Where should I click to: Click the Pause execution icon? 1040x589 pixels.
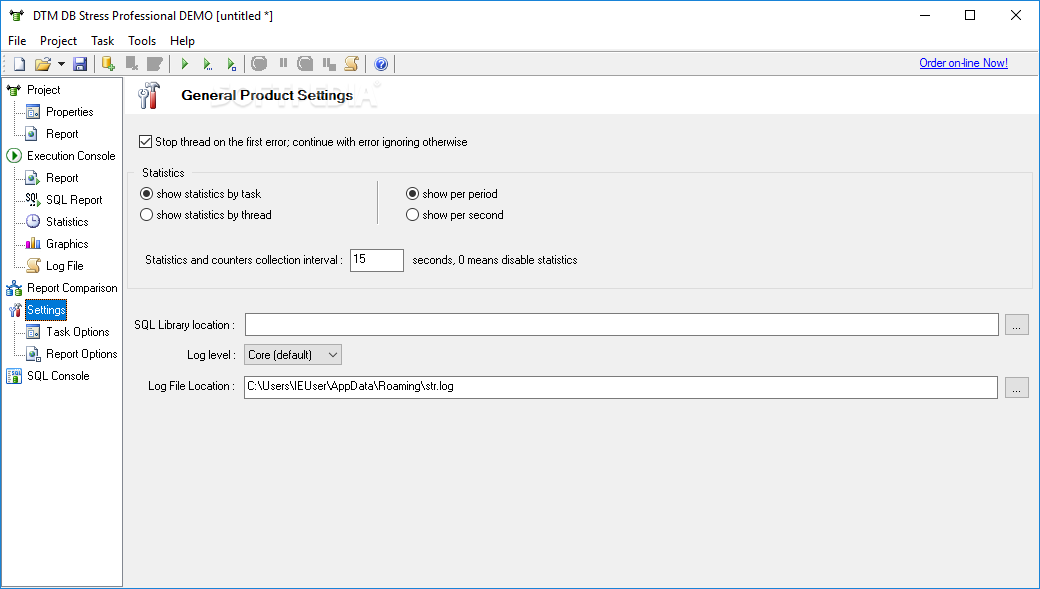click(283, 63)
